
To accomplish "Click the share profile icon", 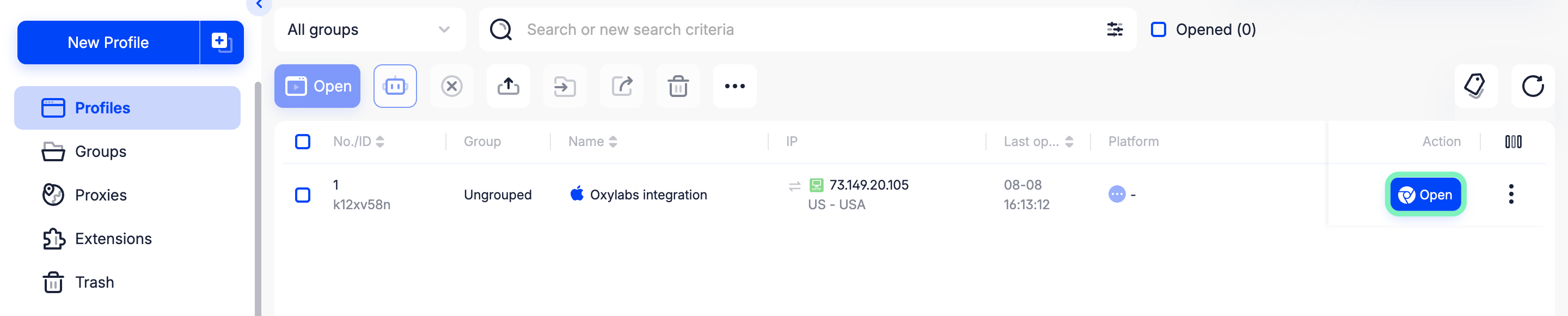I will click(621, 87).
